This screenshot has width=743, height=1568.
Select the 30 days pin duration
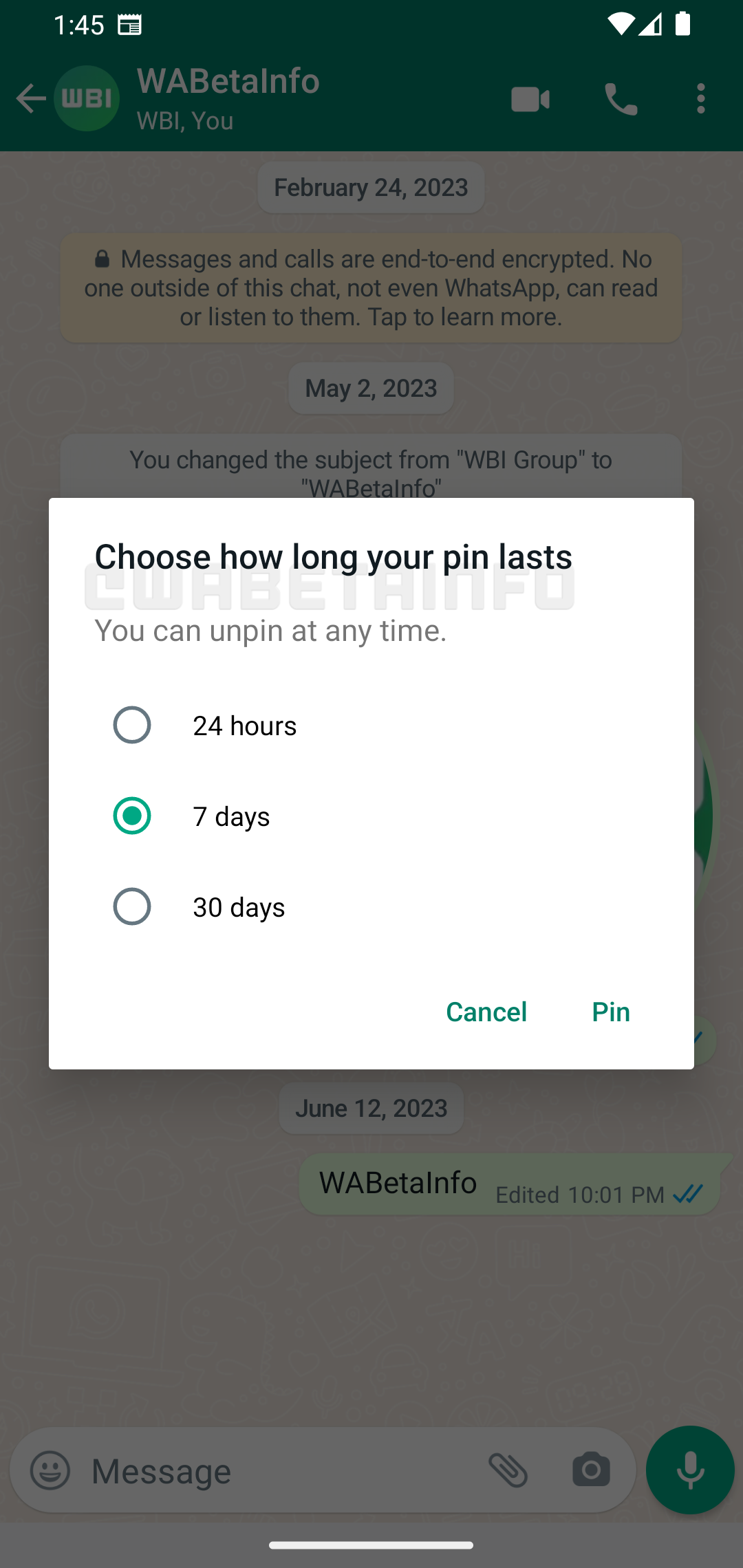(132, 906)
